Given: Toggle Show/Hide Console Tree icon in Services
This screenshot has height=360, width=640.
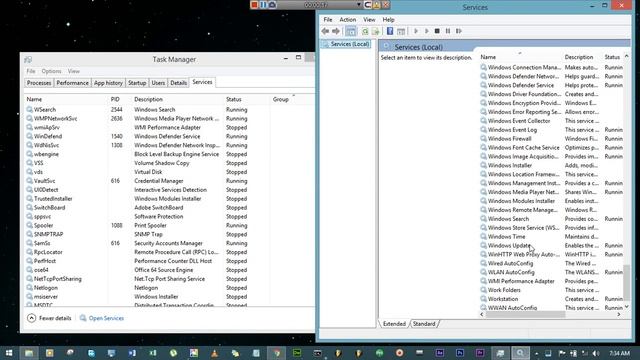Looking at the screenshot, I should (351, 31).
